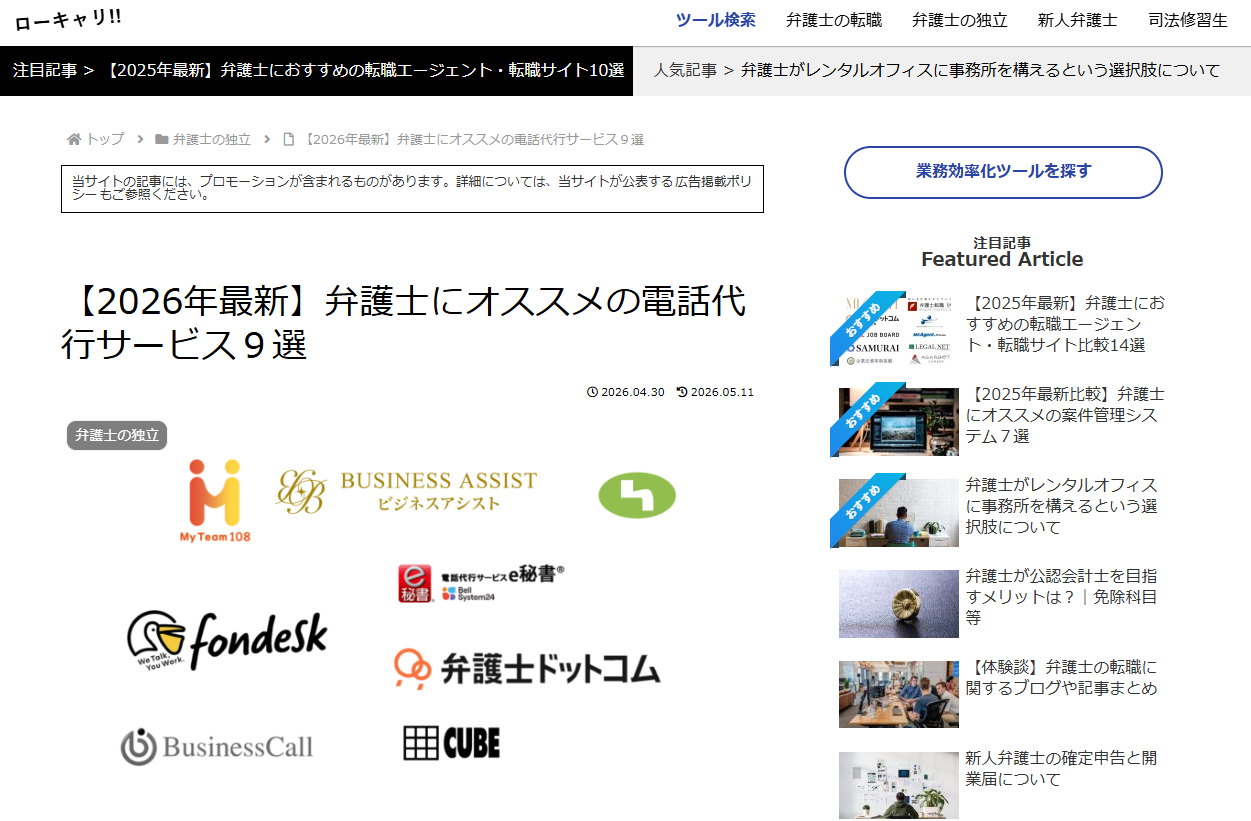Open thumbnail for レンタルオフィス sidebar article
This screenshot has height=821, width=1251.
pyautogui.click(x=898, y=511)
